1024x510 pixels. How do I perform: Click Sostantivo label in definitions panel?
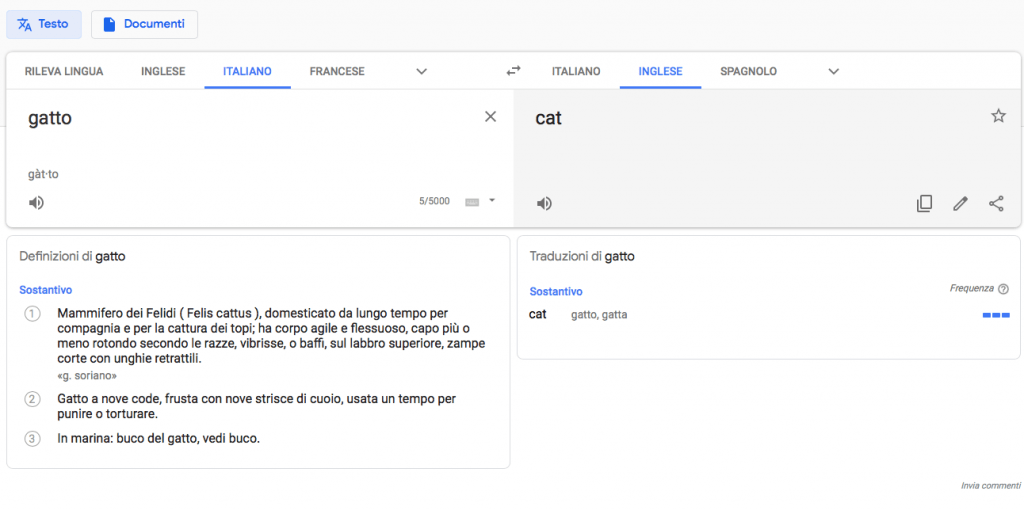pyautogui.click(x=46, y=290)
